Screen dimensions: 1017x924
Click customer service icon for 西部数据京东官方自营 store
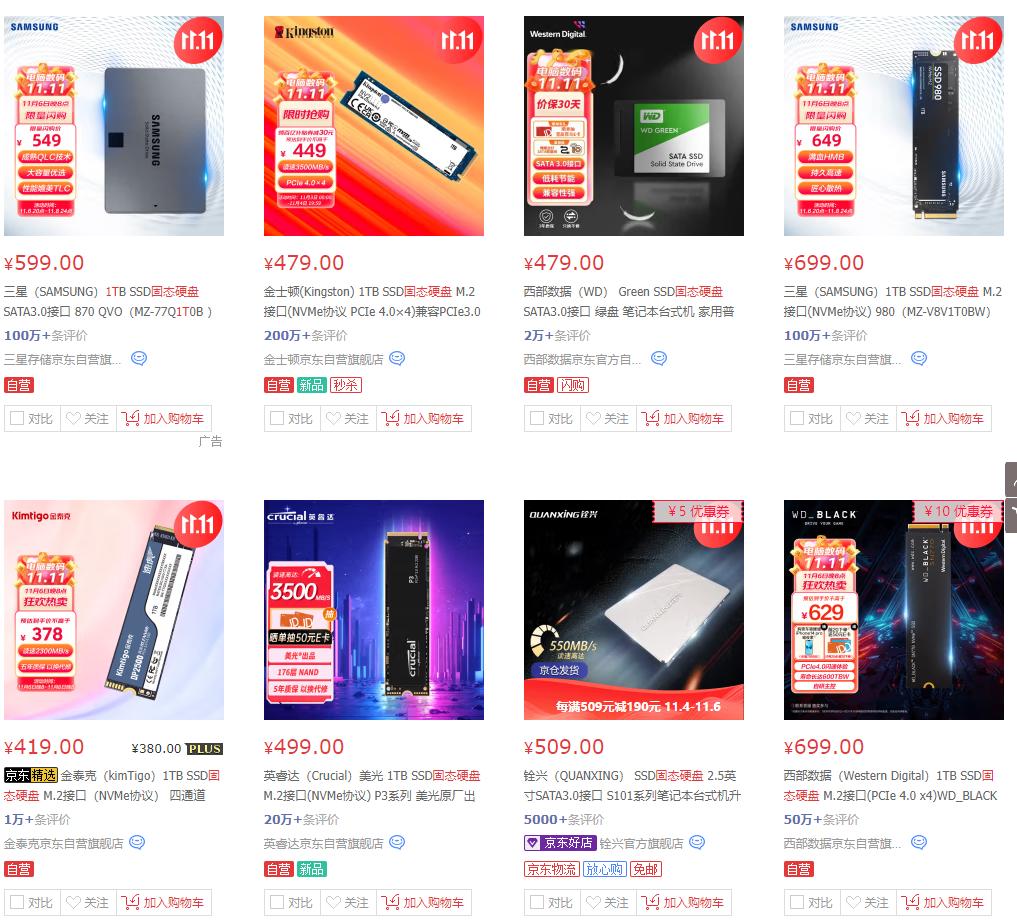[x=659, y=358]
